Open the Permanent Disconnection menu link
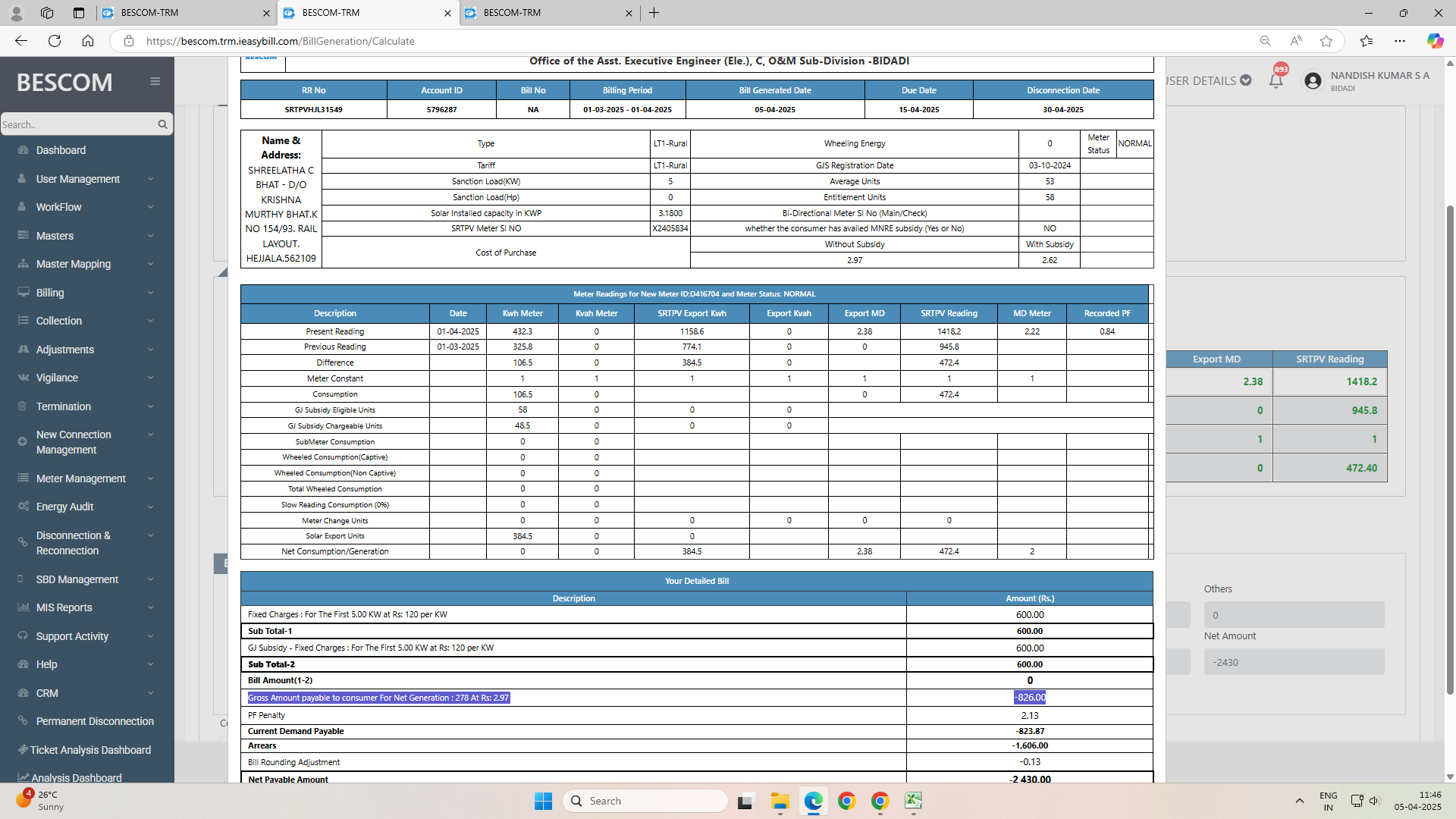 click(95, 721)
